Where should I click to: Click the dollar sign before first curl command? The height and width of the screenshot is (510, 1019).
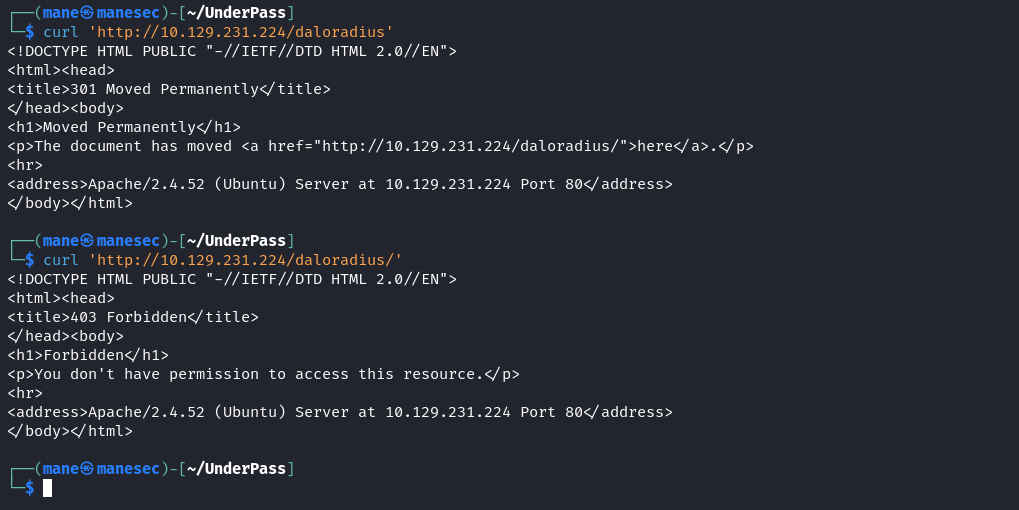pyautogui.click(x=30, y=32)
